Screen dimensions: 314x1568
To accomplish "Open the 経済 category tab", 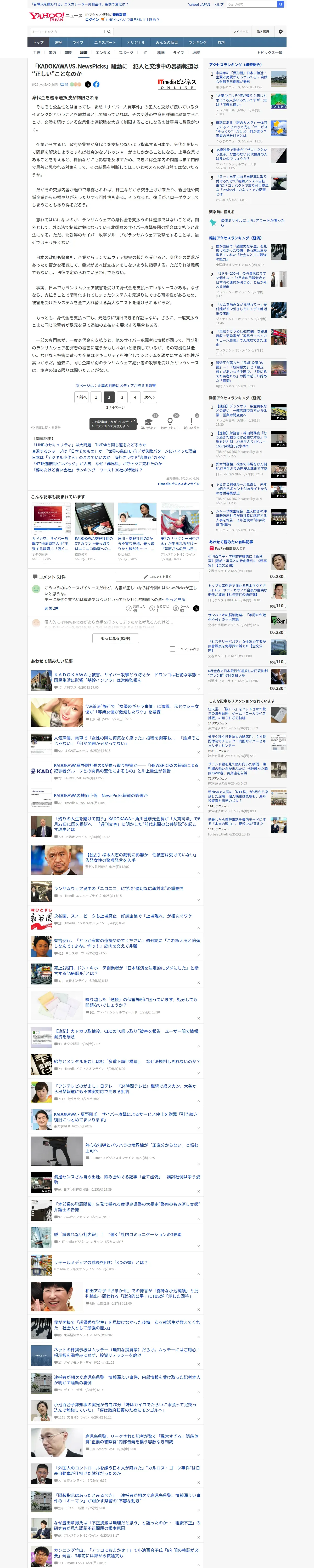I will coord(83,53).
